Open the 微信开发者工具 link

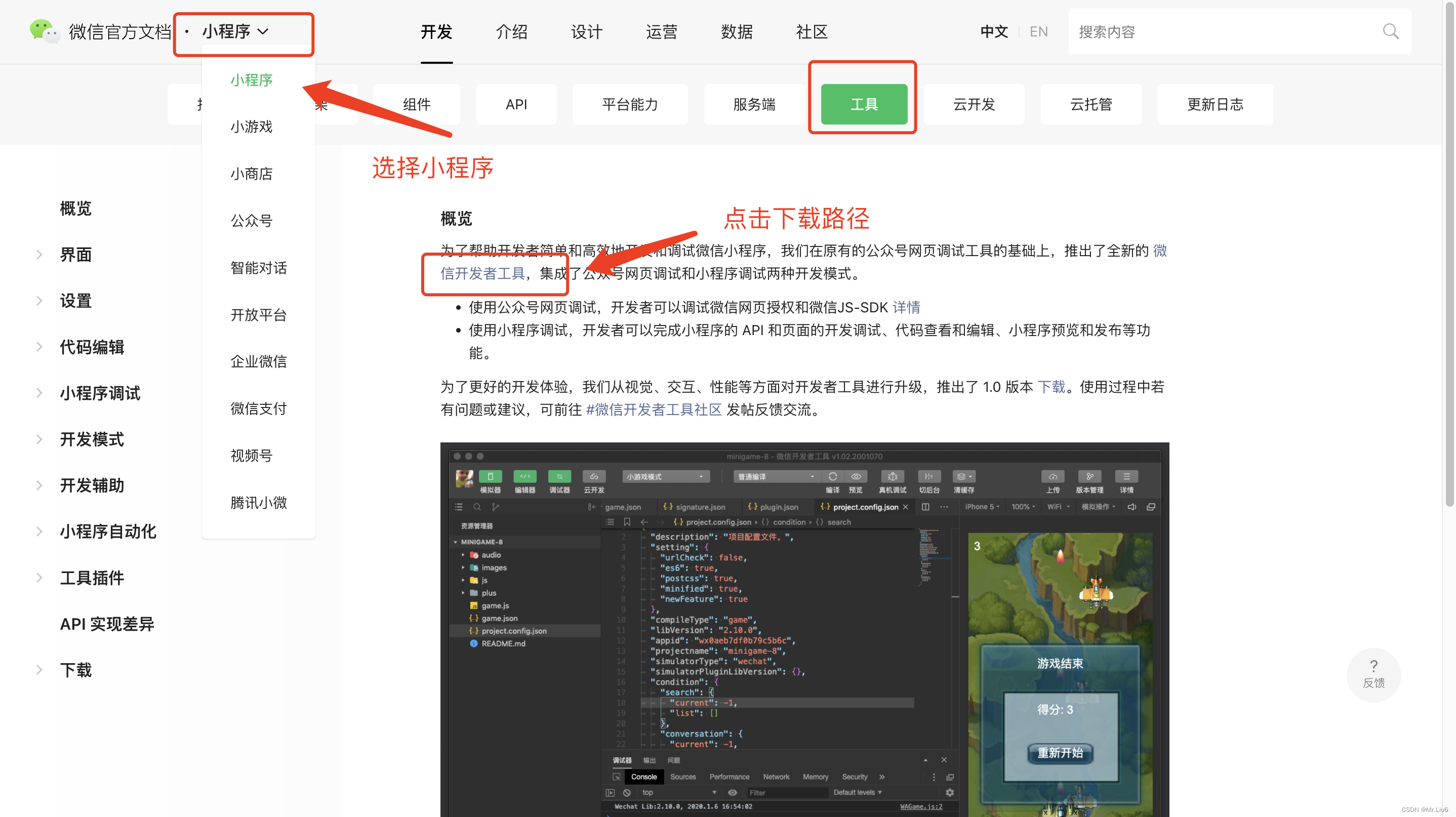[483, 274]
